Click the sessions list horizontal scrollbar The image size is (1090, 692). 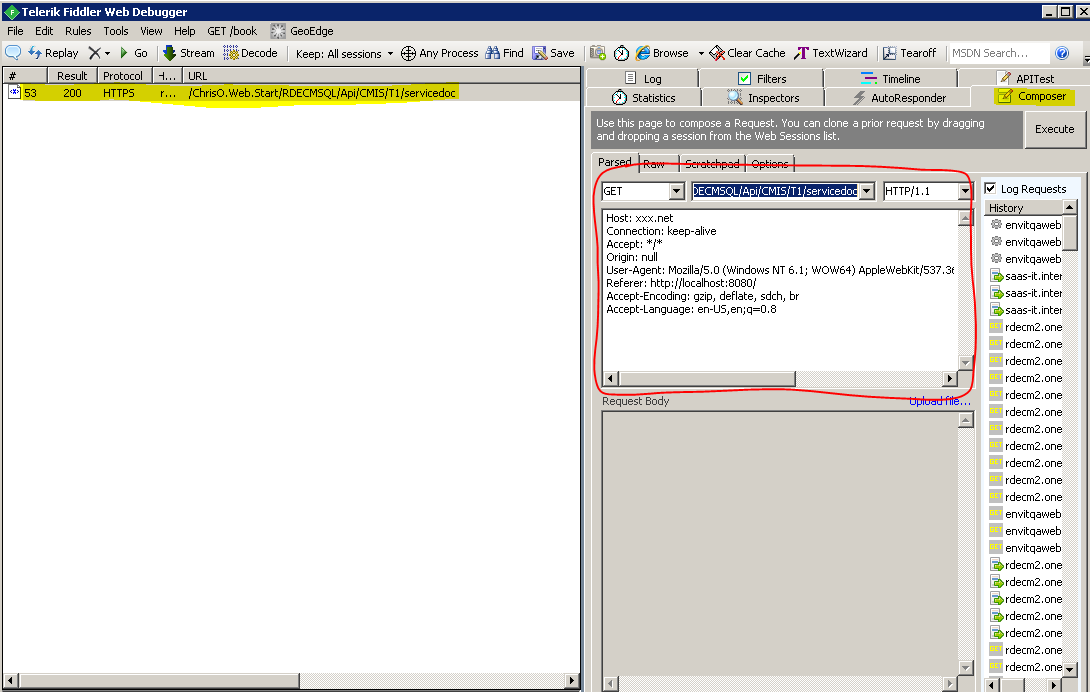click(291, 680)
